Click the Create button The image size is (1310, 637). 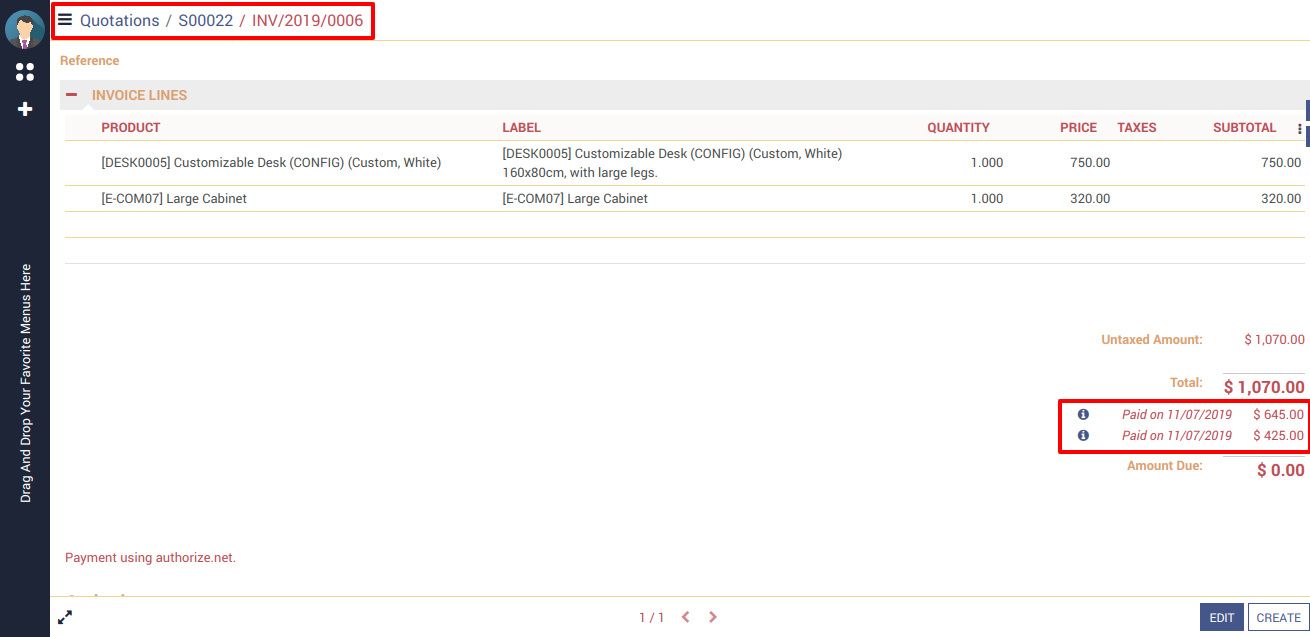pyautogui.click(x=1278, y=618)
